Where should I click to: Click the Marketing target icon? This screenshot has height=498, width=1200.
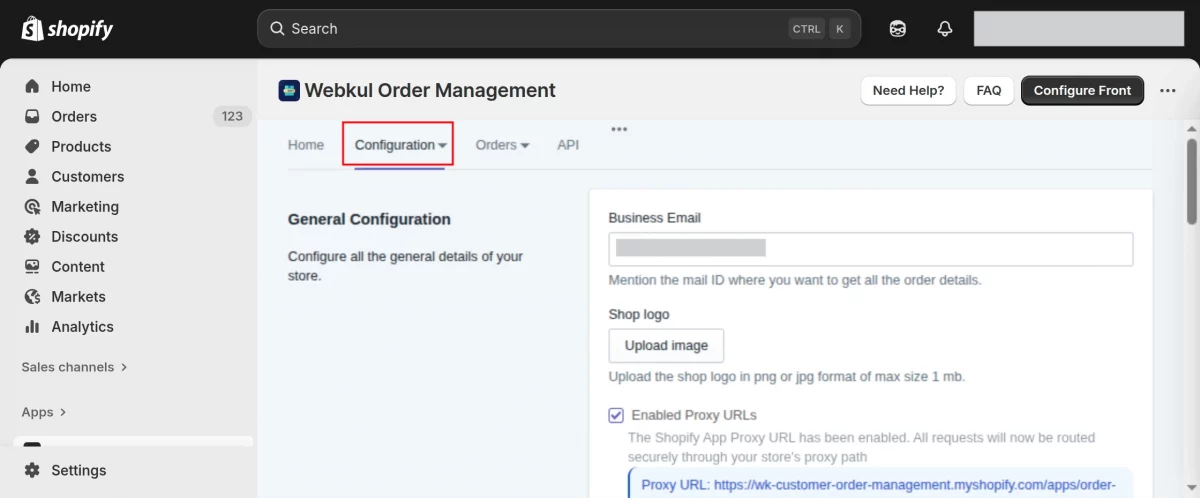click(x=32, y=207)
